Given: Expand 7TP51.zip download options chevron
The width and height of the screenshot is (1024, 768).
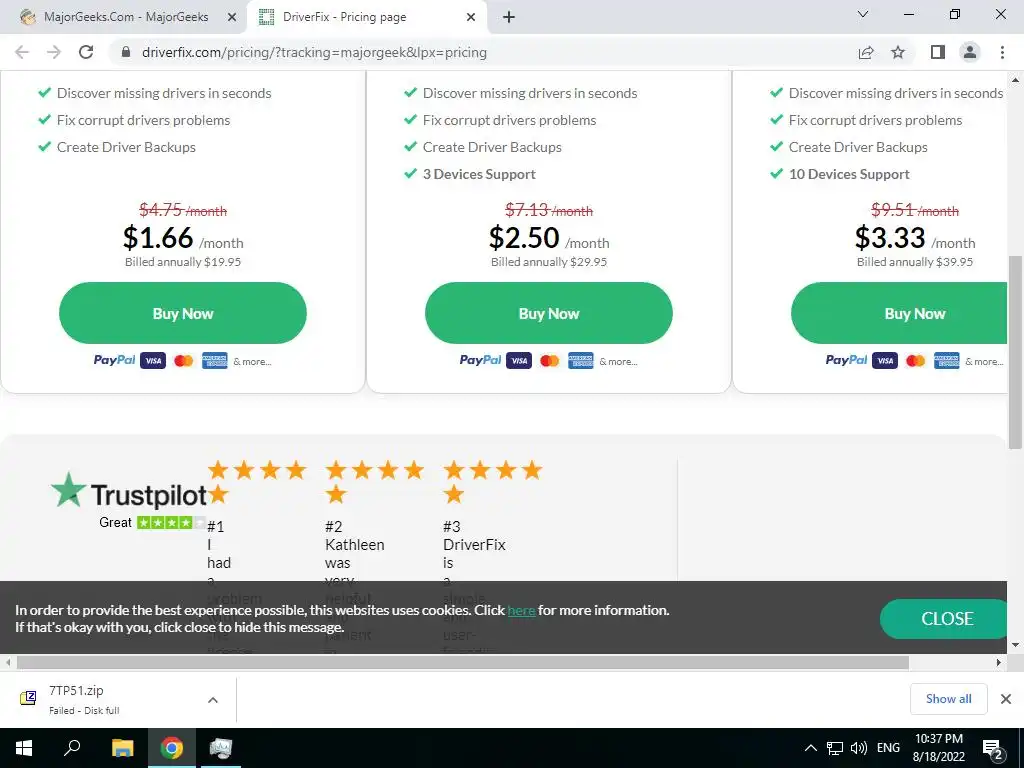Looking at the screenshot, I should [213, 700].
